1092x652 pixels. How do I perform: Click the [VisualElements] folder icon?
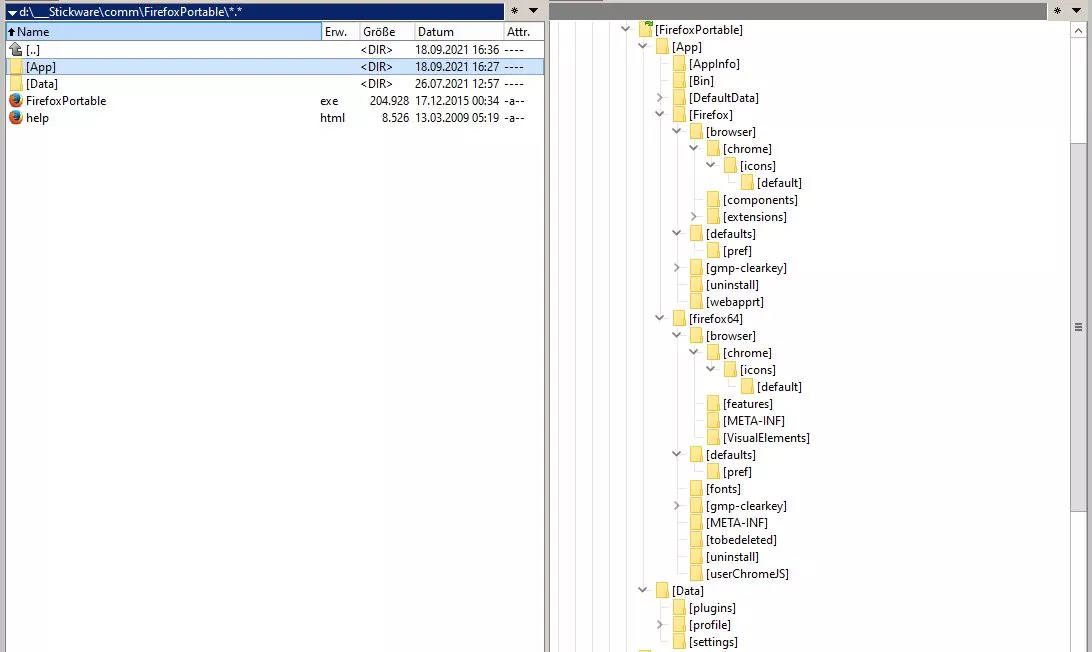(713, 437)
